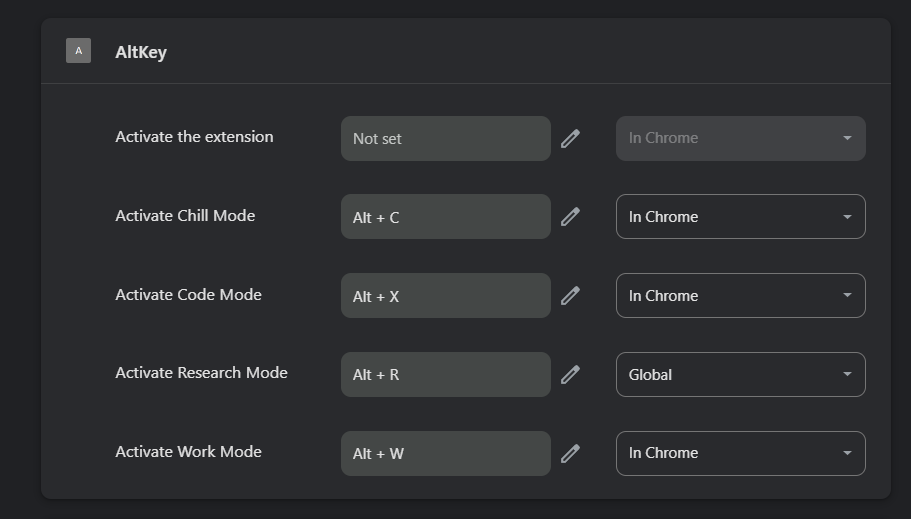Click the 'Not set' shortcut field
The width and height of the screenshot is (911, 519).
coord(445,139)
